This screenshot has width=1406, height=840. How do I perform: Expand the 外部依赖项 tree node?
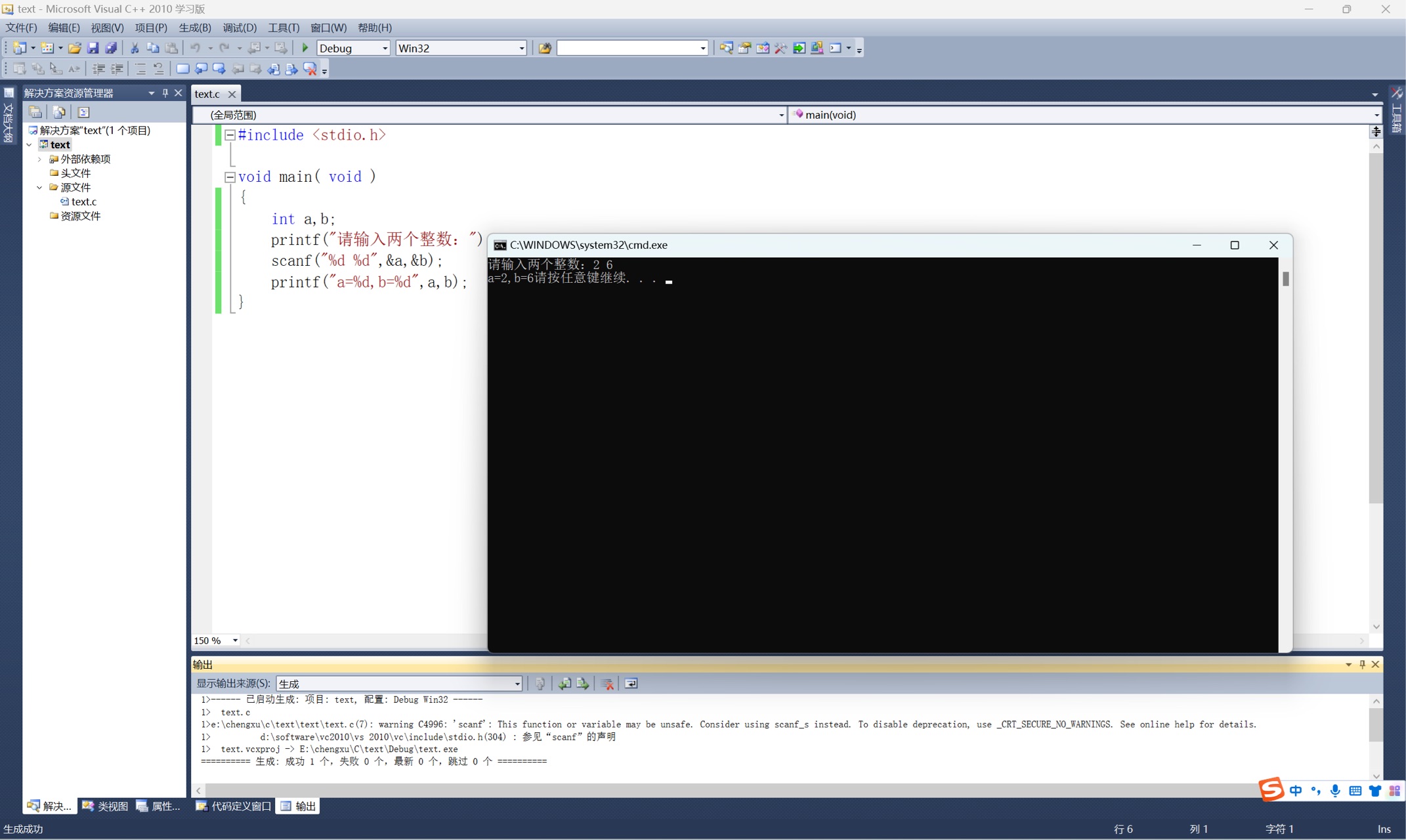(x=39, y=159)
